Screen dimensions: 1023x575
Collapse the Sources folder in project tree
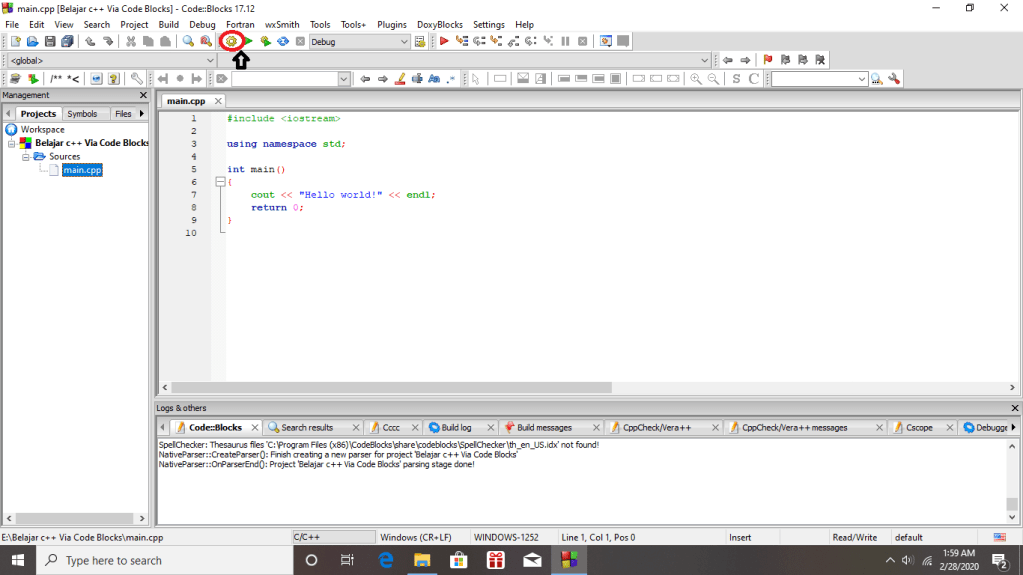(x=27, y=157)
